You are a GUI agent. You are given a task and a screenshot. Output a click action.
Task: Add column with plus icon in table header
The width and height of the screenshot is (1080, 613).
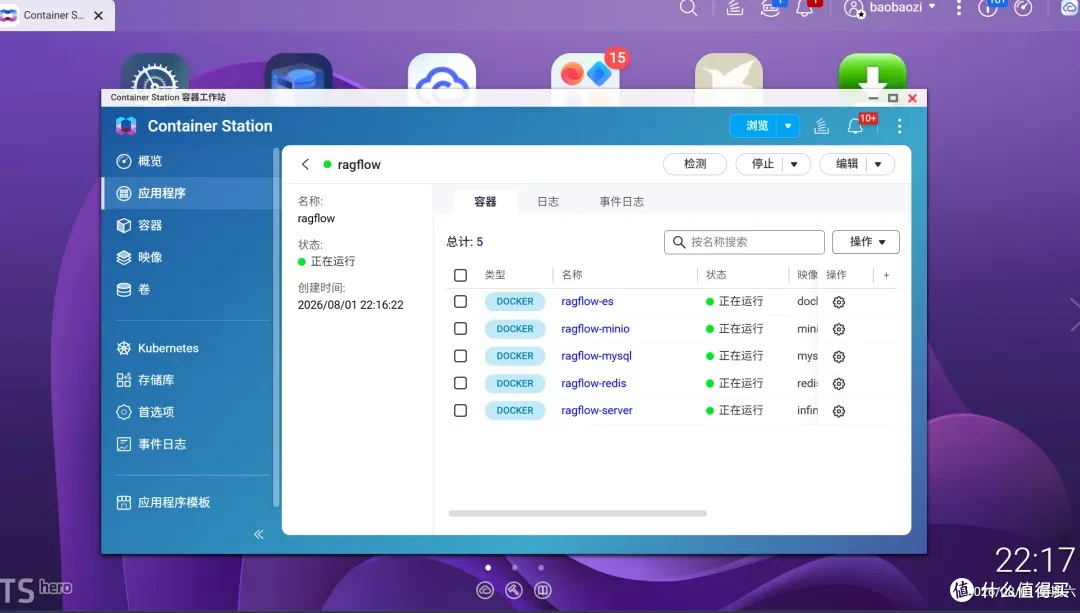click(x=886, y=275)
